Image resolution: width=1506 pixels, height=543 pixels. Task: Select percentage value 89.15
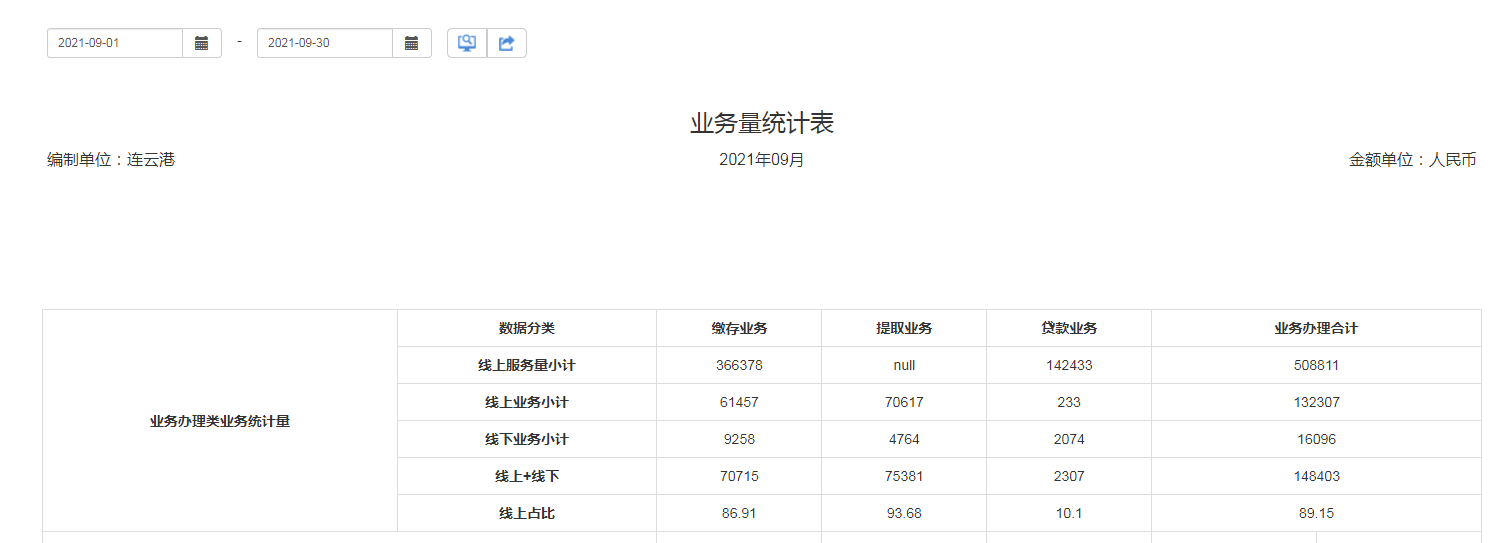click(x=1316, y=513)
